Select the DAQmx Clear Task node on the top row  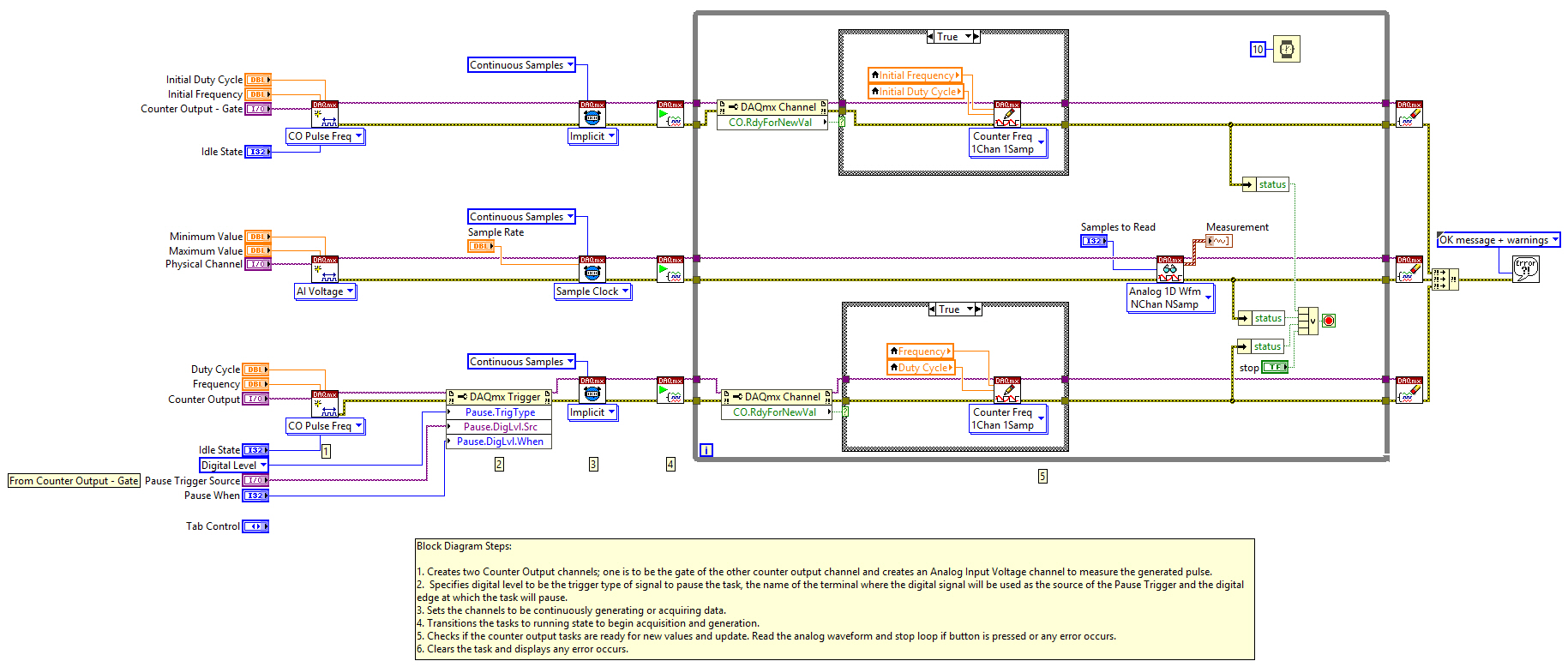[x=1409, y=114]
